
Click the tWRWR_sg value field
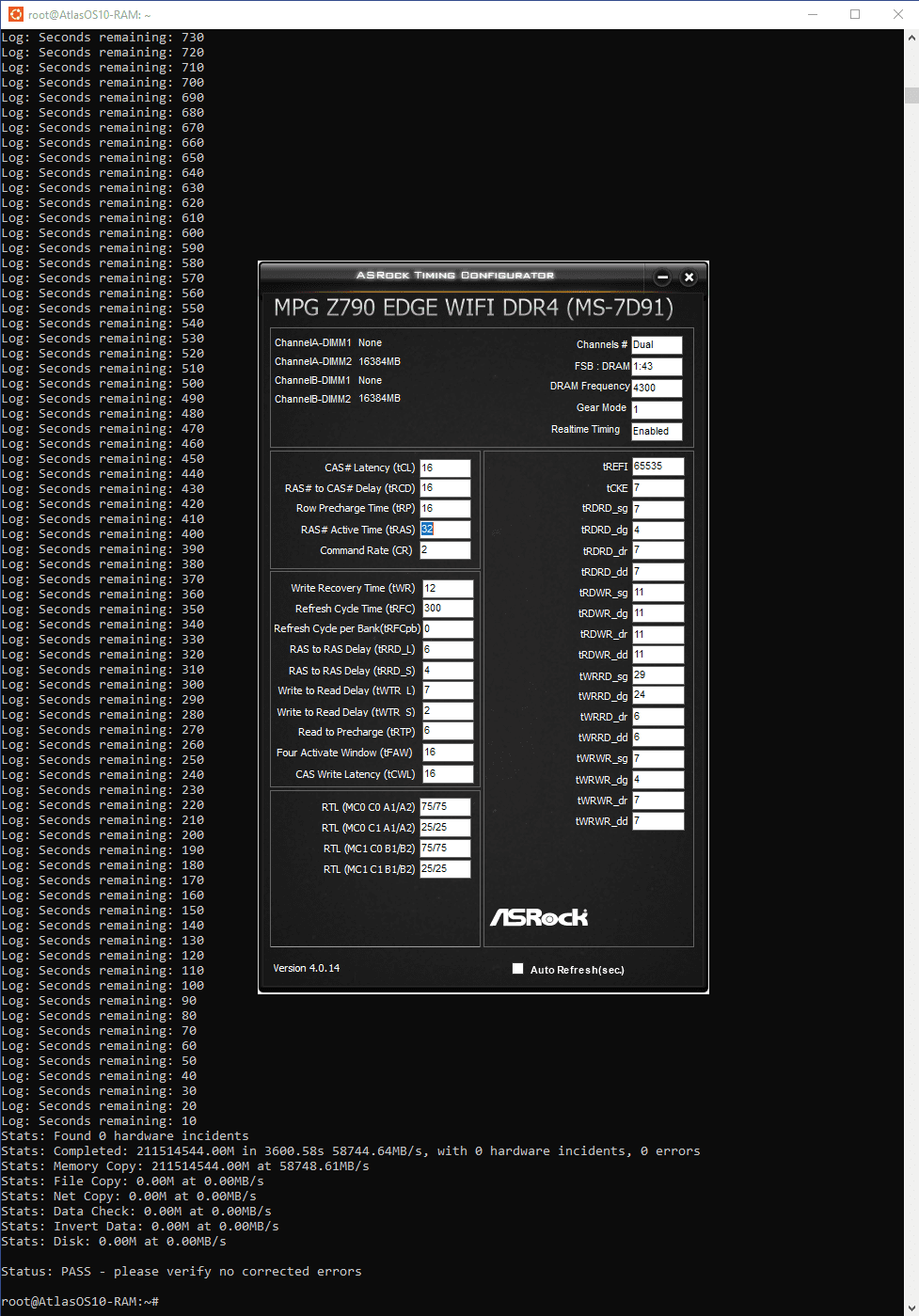click(658, 758)
